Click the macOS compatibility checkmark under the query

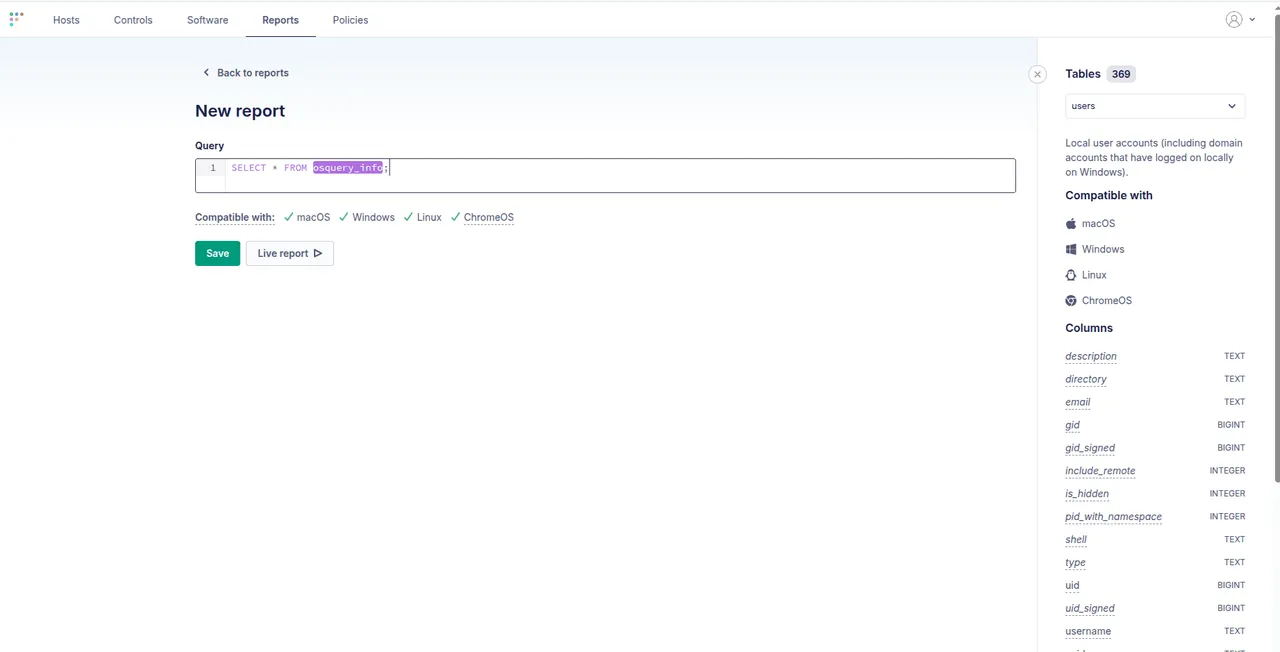[288, 217]
